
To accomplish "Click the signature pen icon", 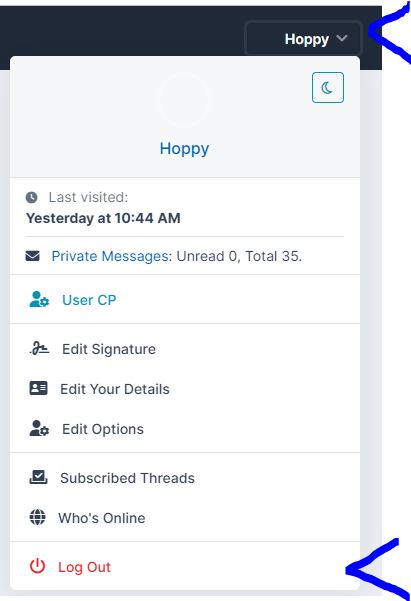I will (x=39, y=348).
